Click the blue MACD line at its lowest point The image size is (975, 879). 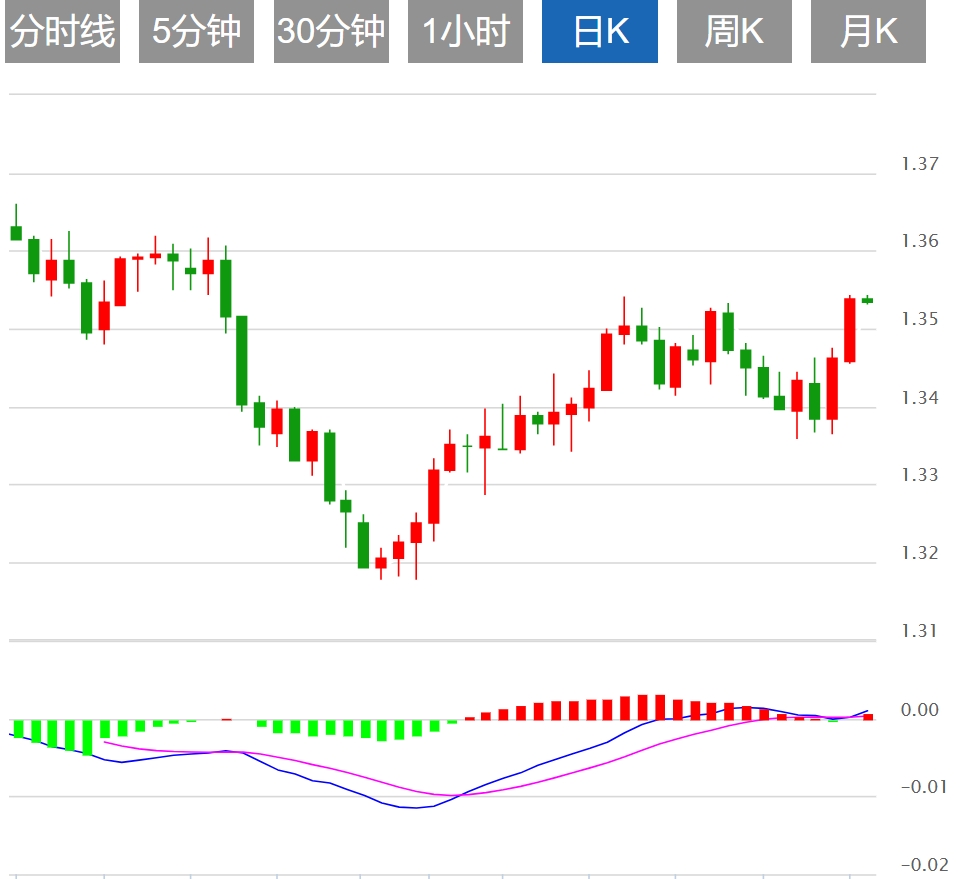(415, 807)
